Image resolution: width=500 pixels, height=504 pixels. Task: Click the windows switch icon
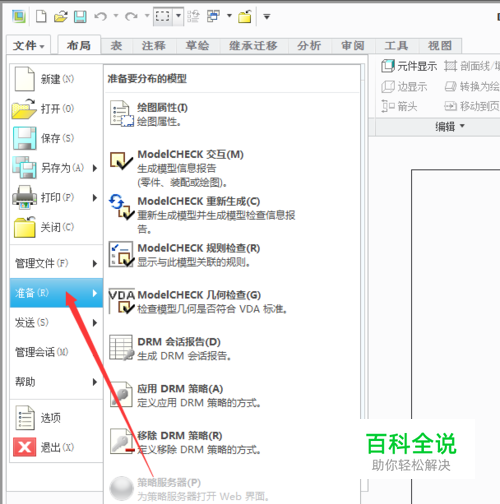point(213,16)
